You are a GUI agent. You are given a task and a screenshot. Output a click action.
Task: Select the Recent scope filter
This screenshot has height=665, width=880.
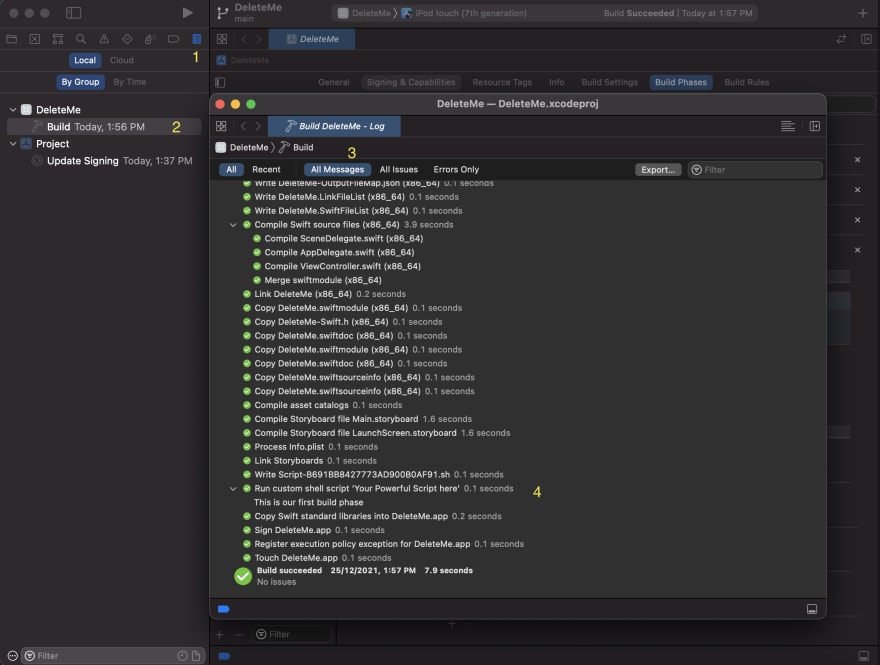(266, 169)
